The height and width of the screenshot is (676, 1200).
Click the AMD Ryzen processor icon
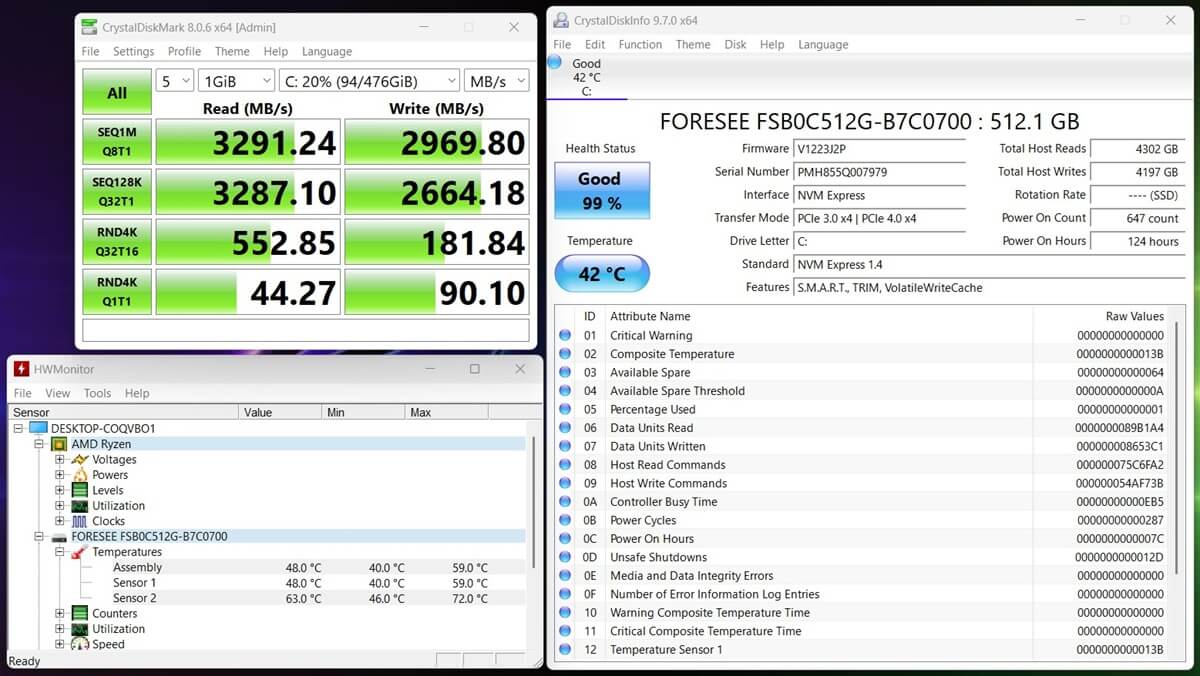(59, 444)
